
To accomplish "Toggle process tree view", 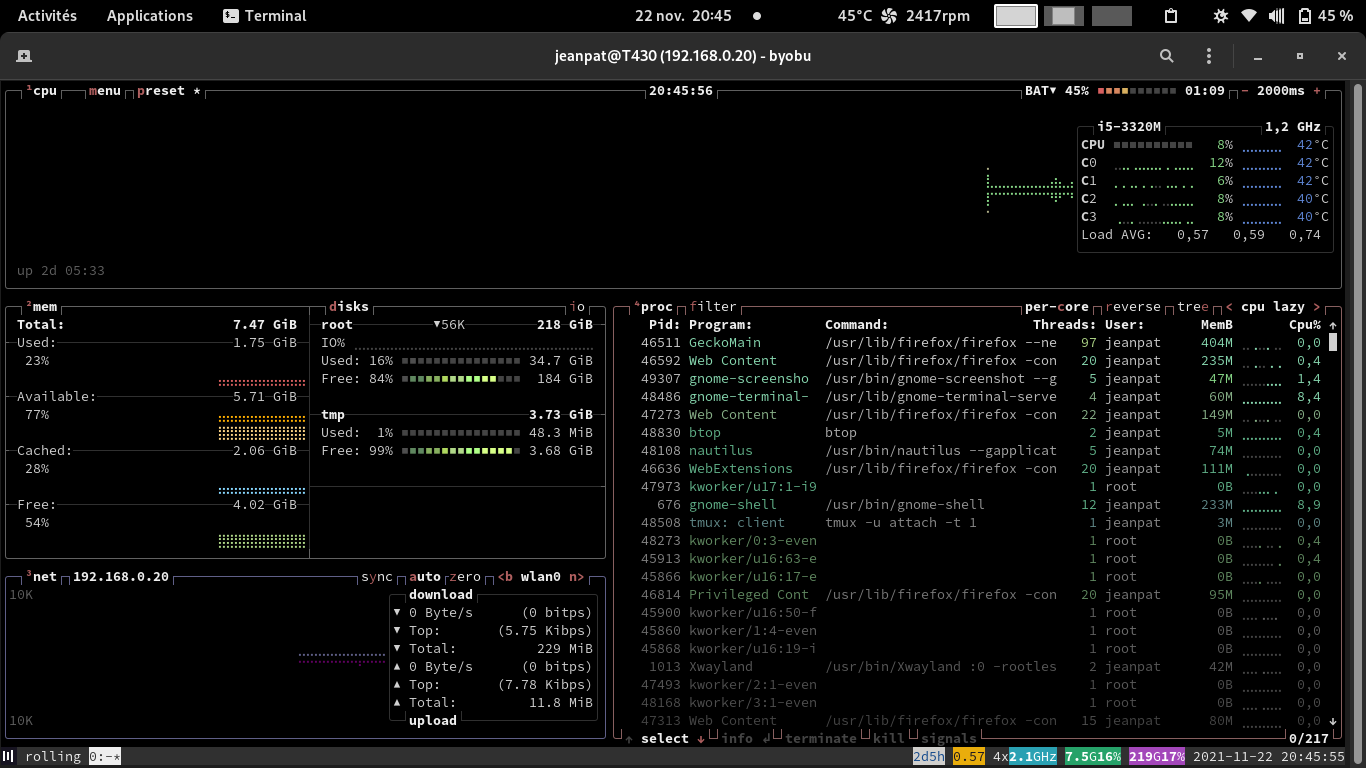I will [1193, 307].
